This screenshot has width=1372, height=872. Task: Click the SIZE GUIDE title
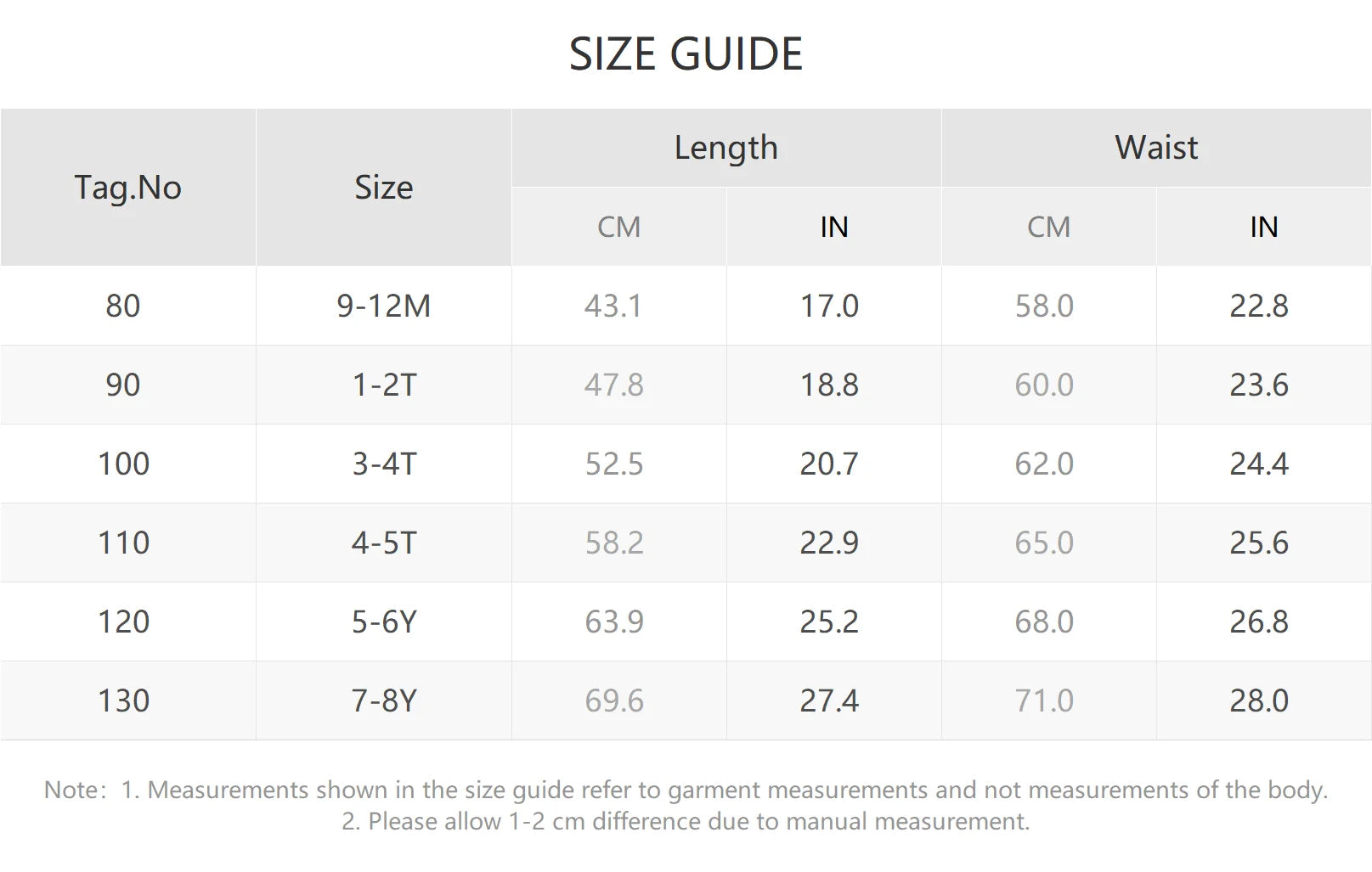pos(686,54)
